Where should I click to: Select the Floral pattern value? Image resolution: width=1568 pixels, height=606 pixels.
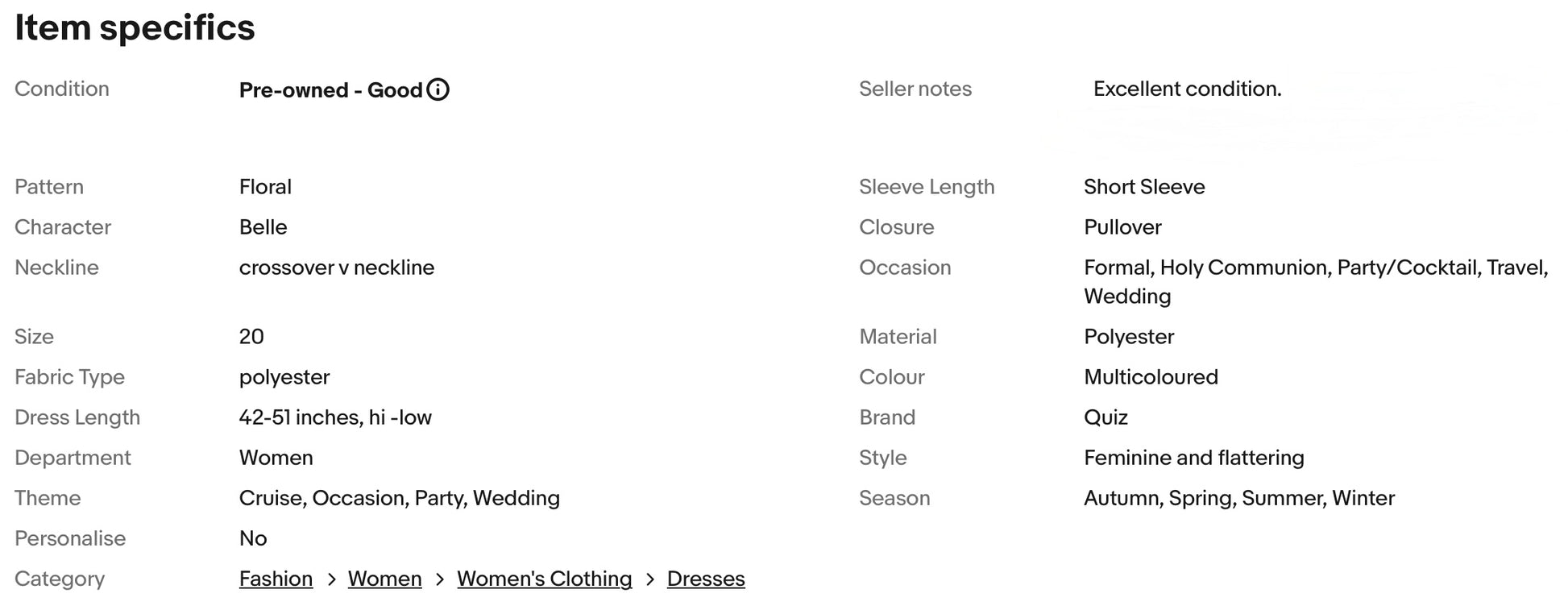coord(265,187)
